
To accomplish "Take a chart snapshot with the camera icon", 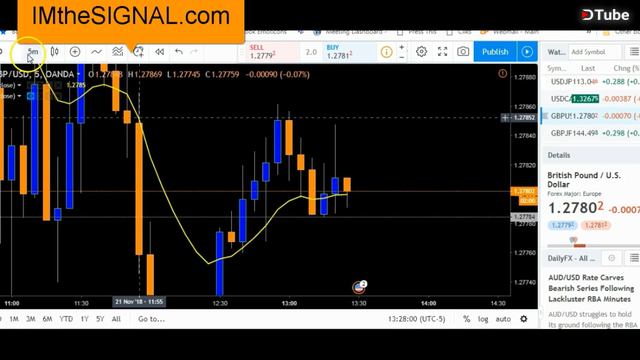I will coord(463,51).
